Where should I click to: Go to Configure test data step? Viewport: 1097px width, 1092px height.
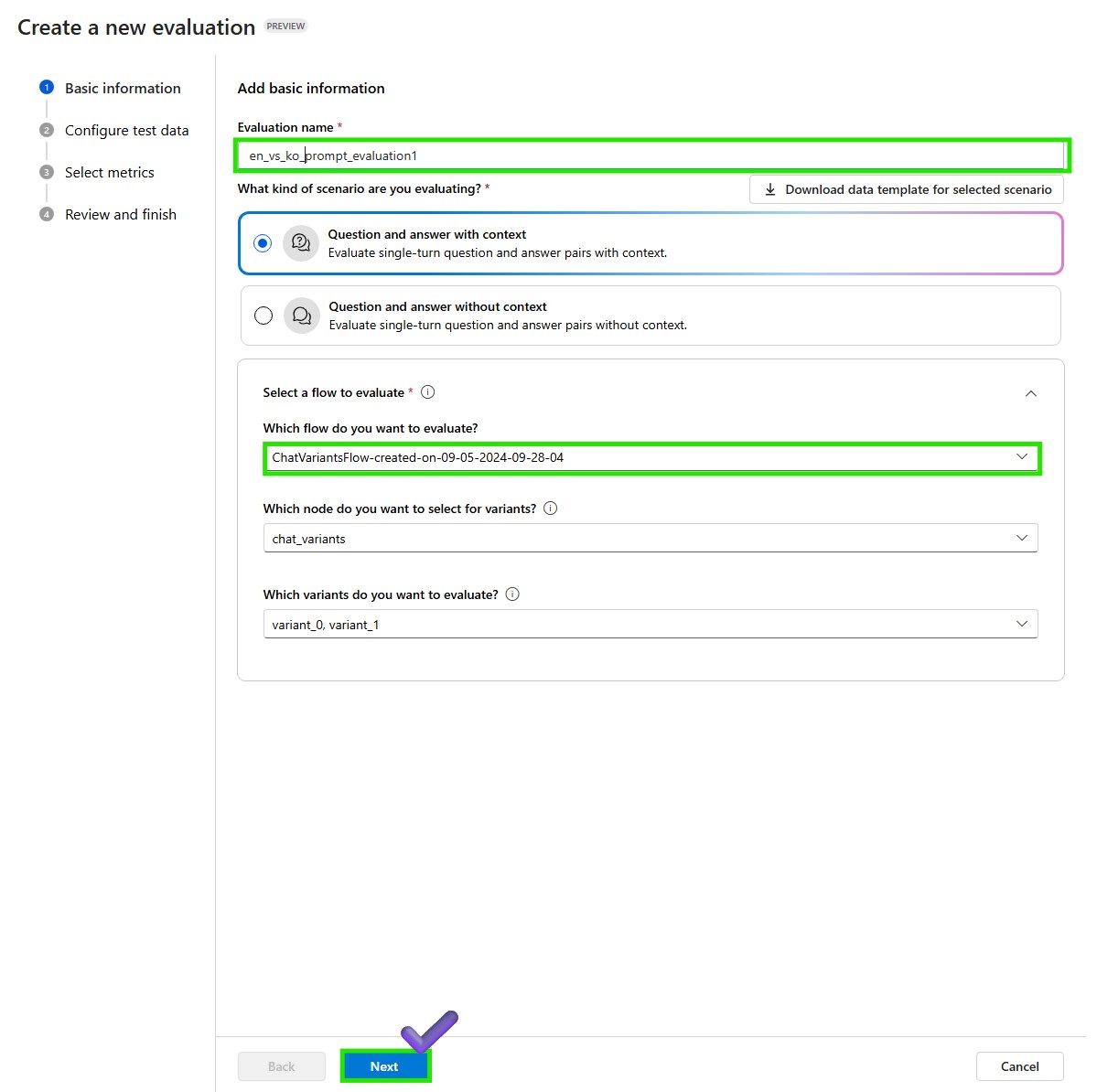(x=126, y=130)
